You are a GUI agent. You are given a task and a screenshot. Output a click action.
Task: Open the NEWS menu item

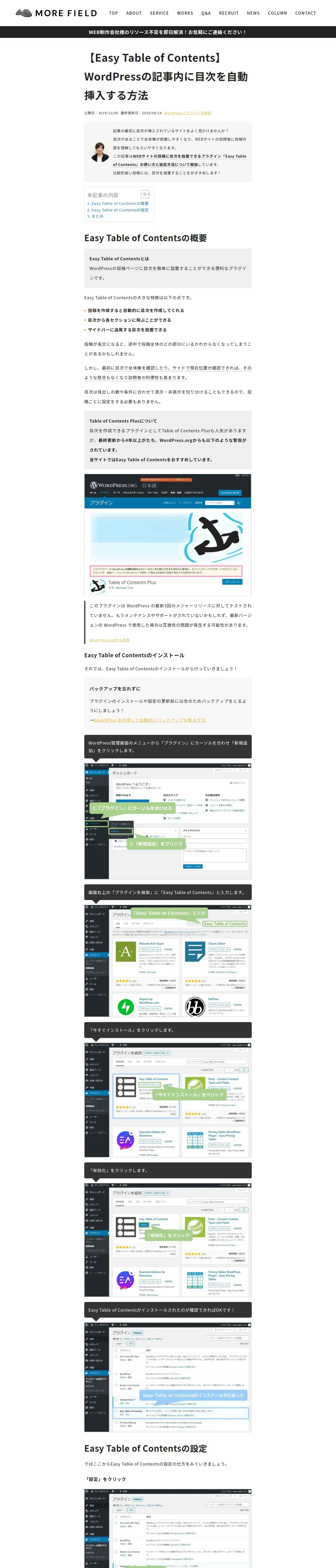(253, 13)
